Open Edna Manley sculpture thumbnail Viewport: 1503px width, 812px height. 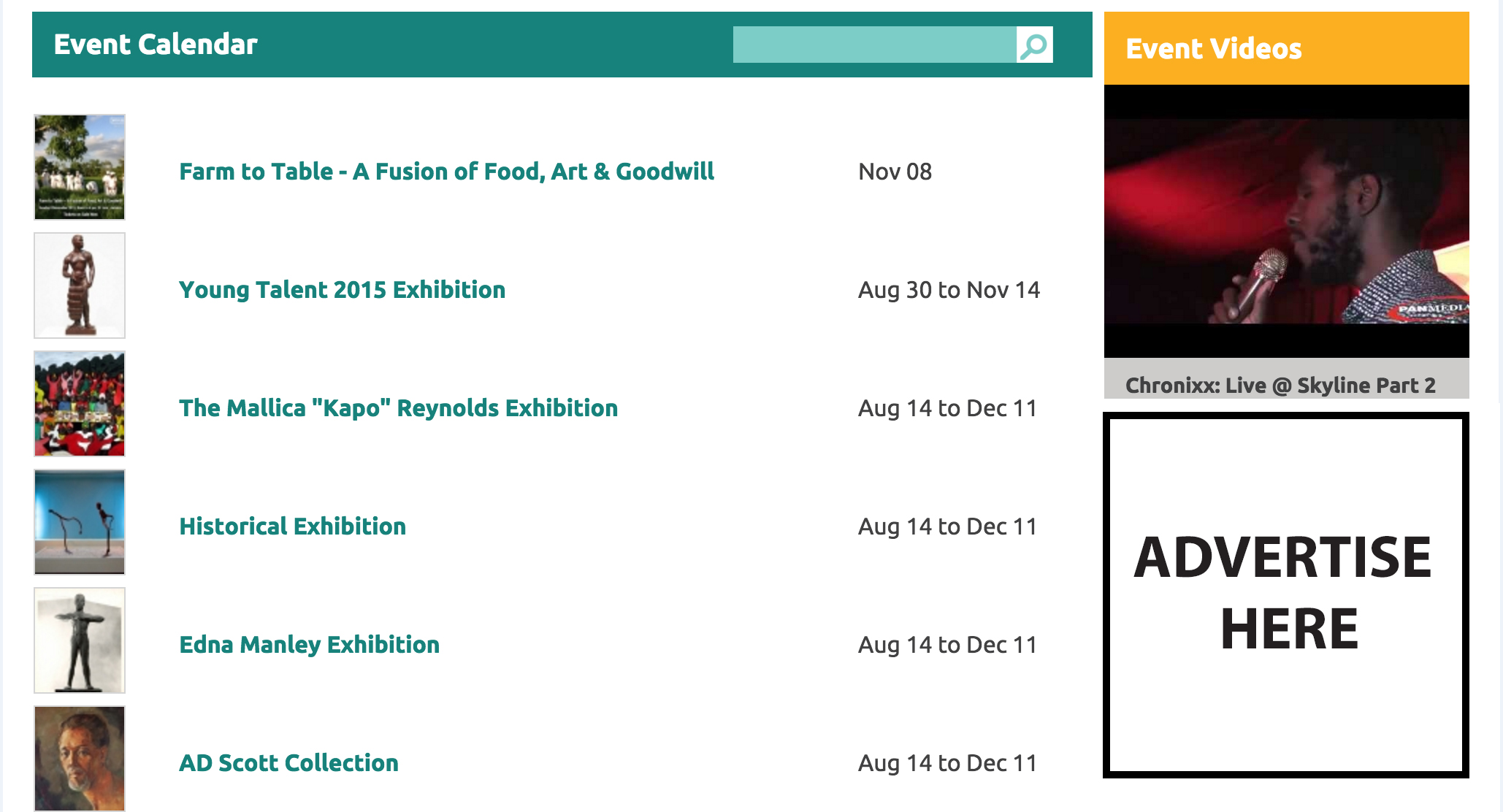tap(80, 640)
